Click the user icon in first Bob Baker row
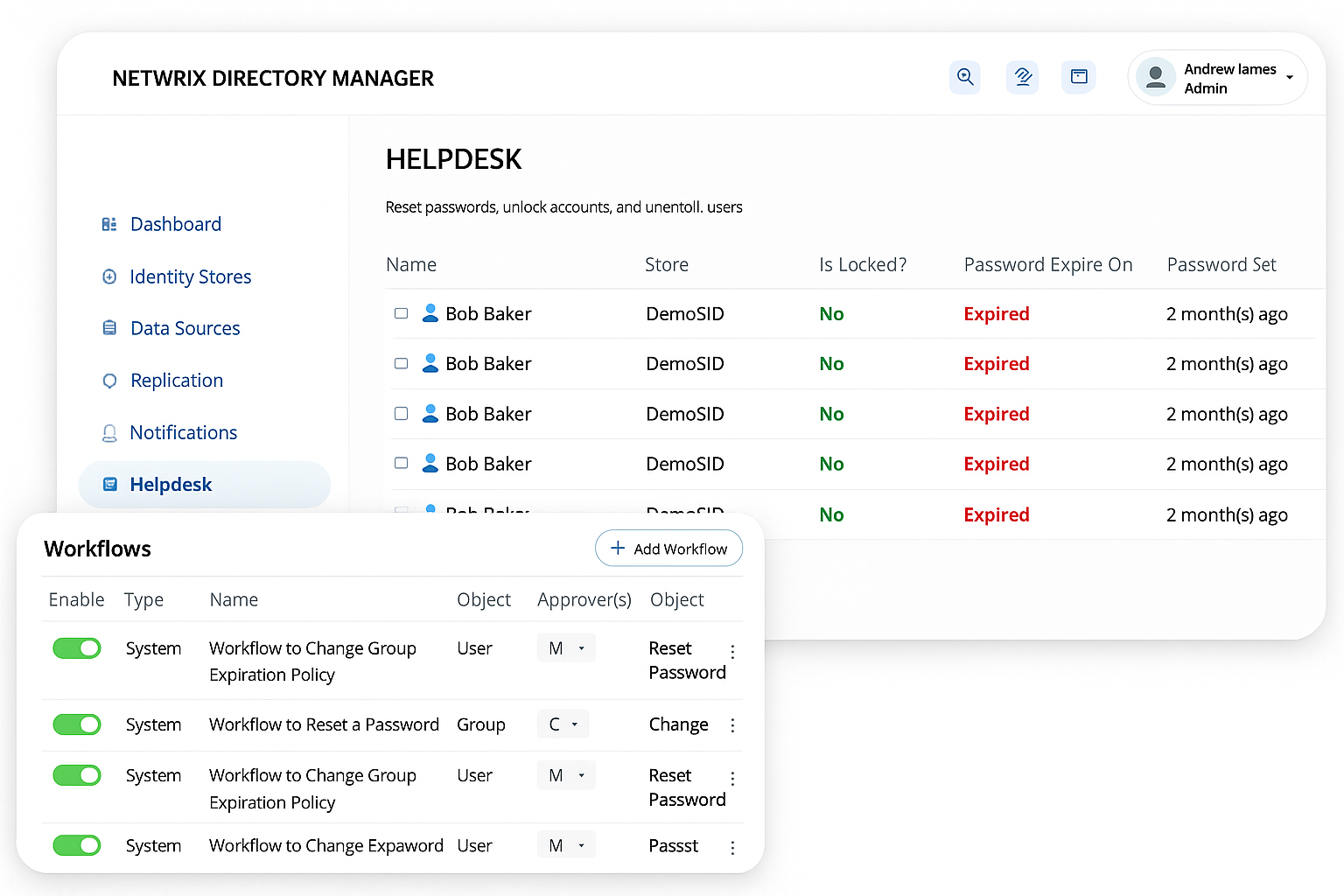1344x896 pixels. [x=430, y=313]
